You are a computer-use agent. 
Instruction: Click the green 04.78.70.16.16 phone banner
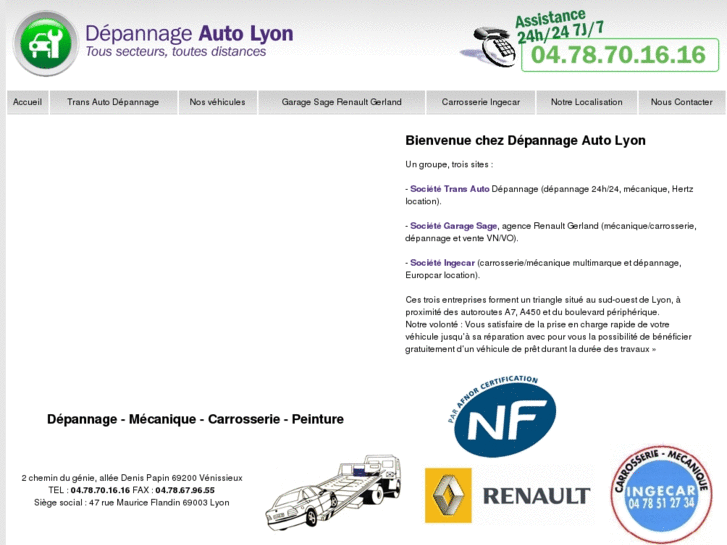point(619,55)
